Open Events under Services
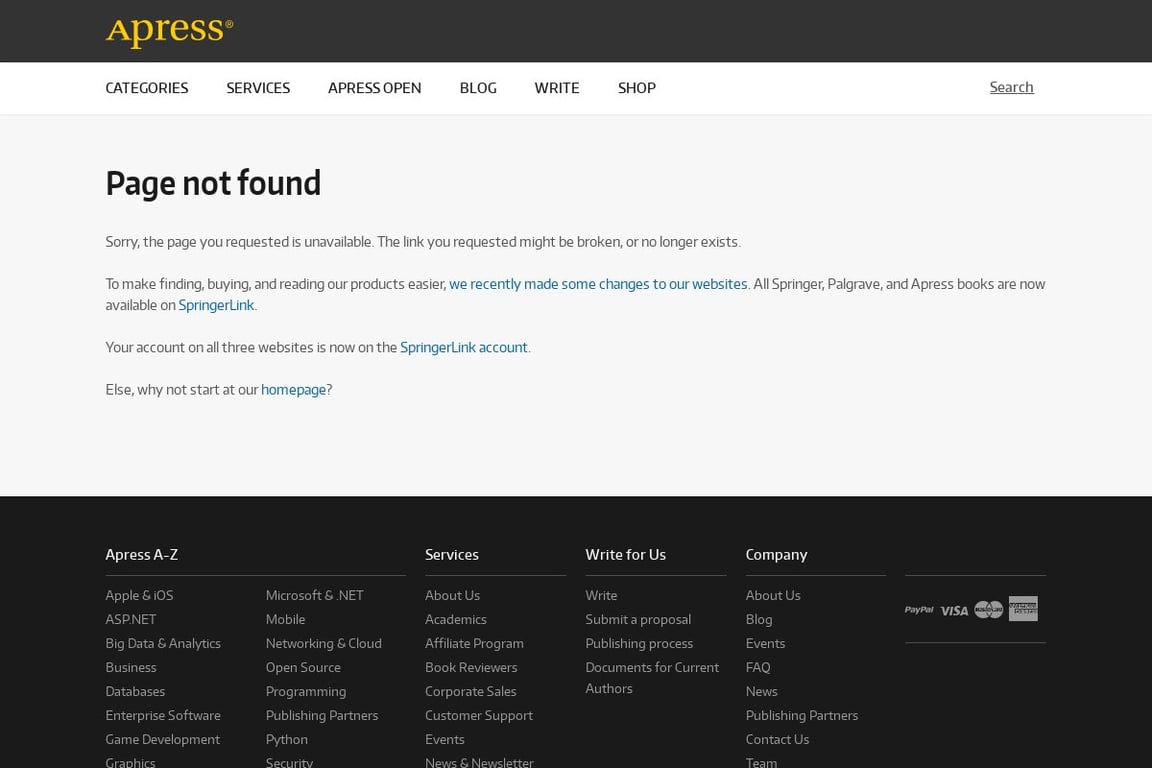This screenshot has height=768, width=1152. pos(444,739)
